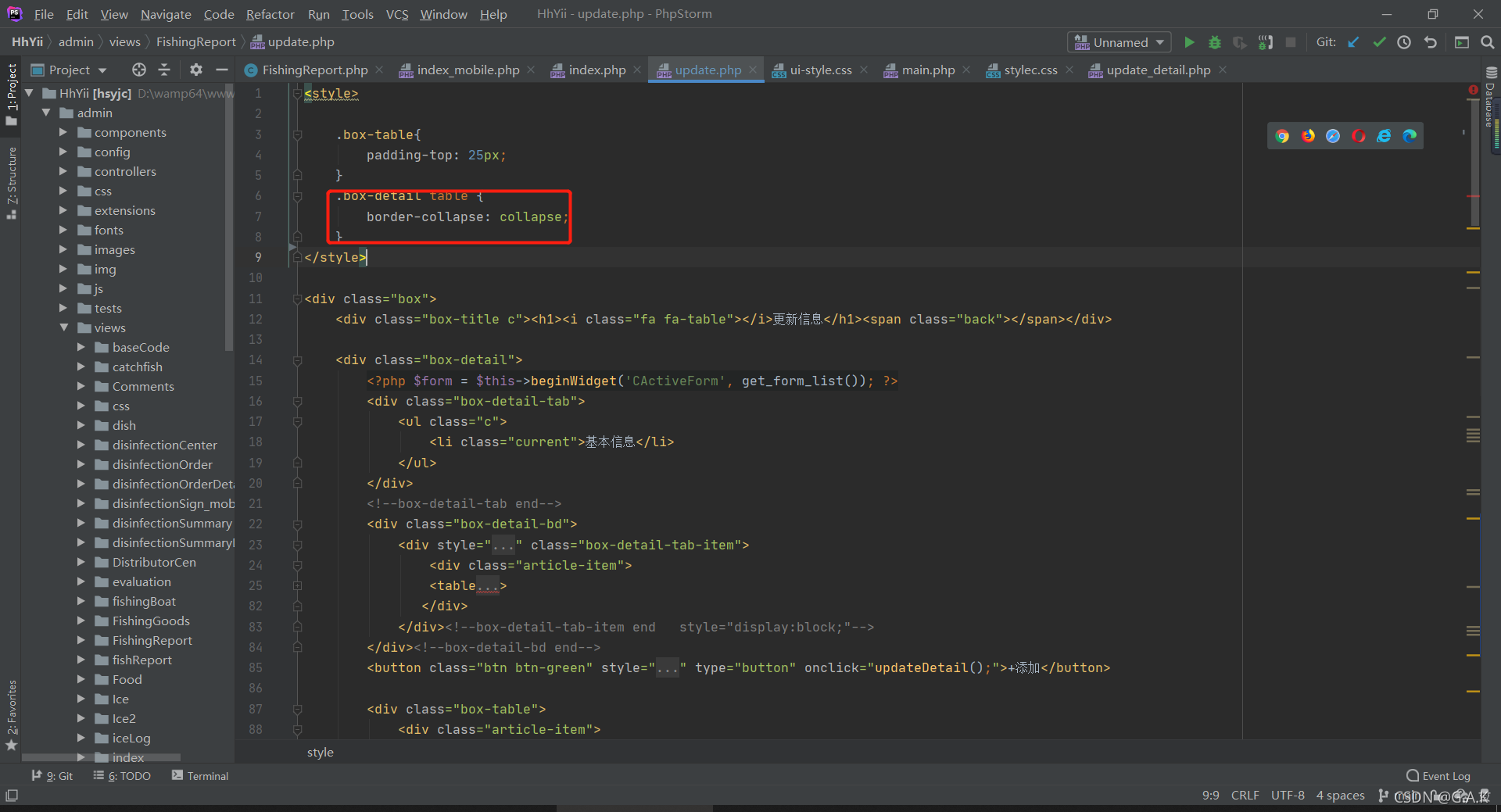The height and width of the screenshot is (812, 1501).
Task: Open the Terminal tool window
Action: [200, 775]
